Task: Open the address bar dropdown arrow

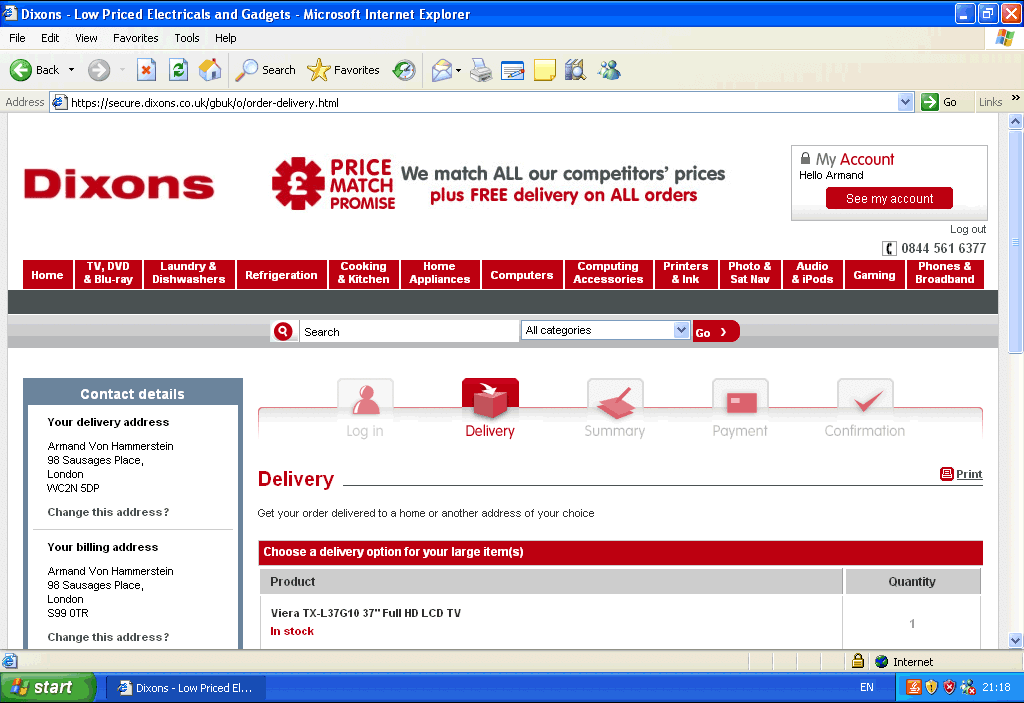Action: 905,103
